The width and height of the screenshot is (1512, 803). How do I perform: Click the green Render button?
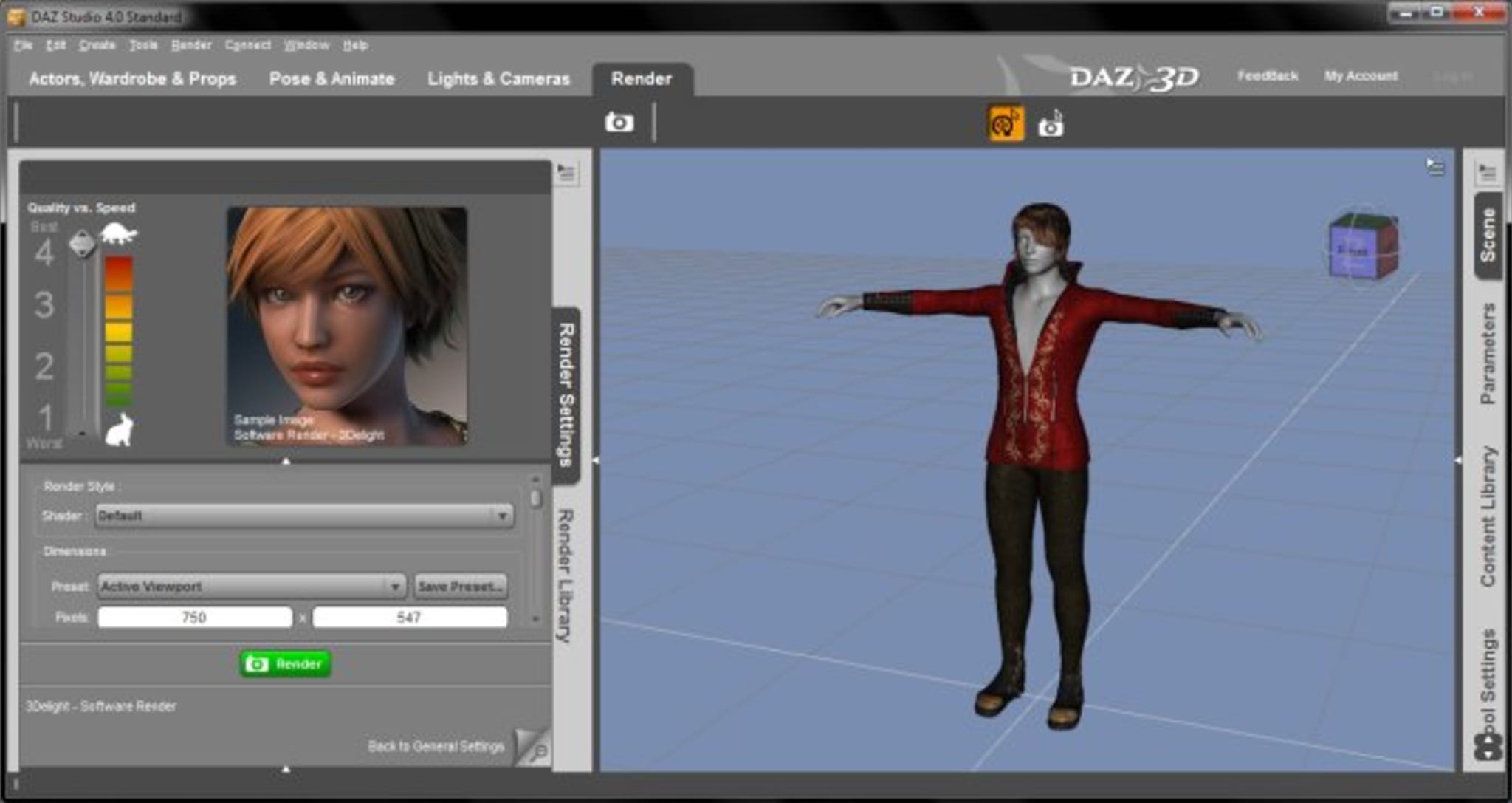pyautogui.click(x=286, y=663)
